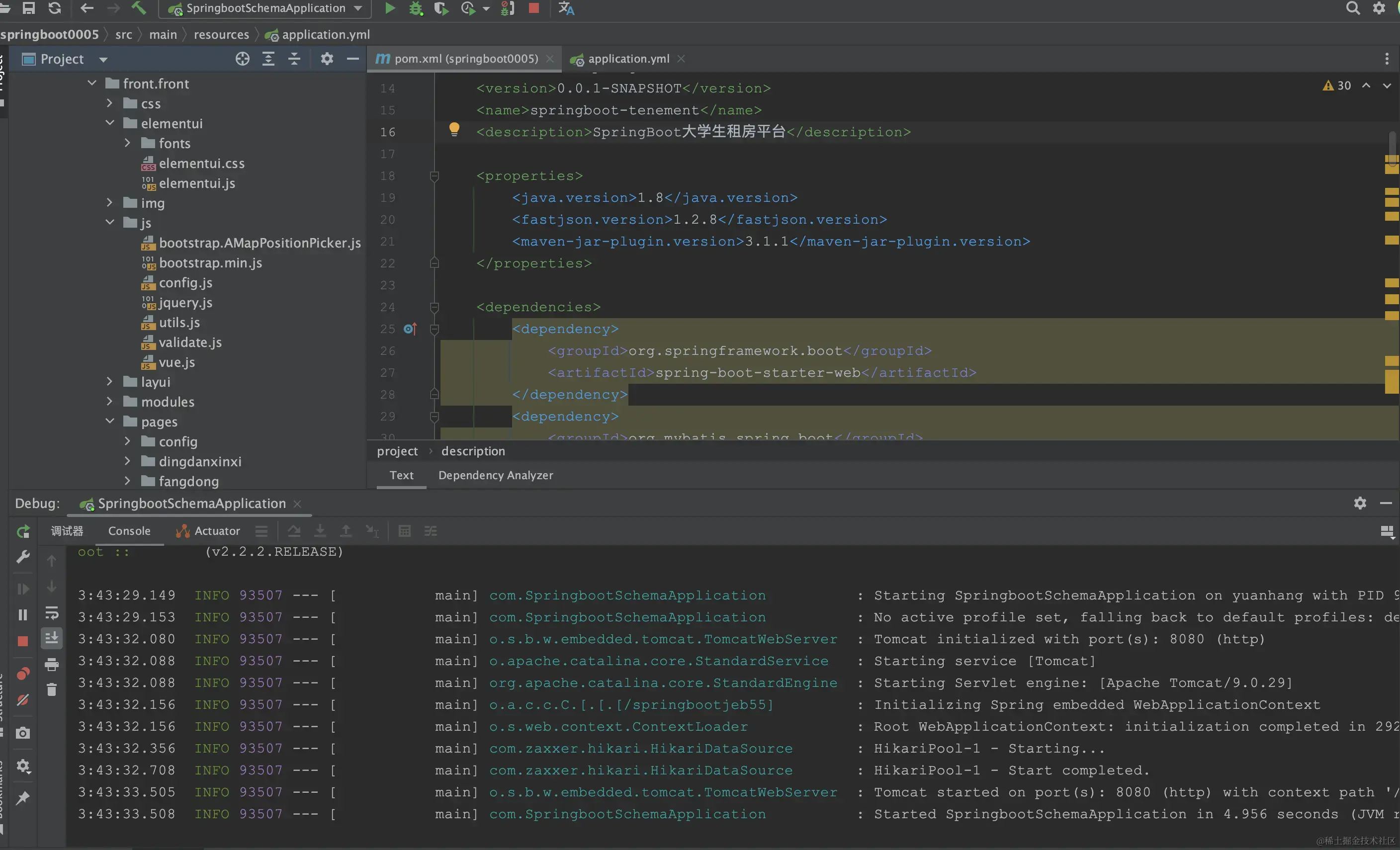Open the Dependency Analyzer tab

[x=496, y=475]
